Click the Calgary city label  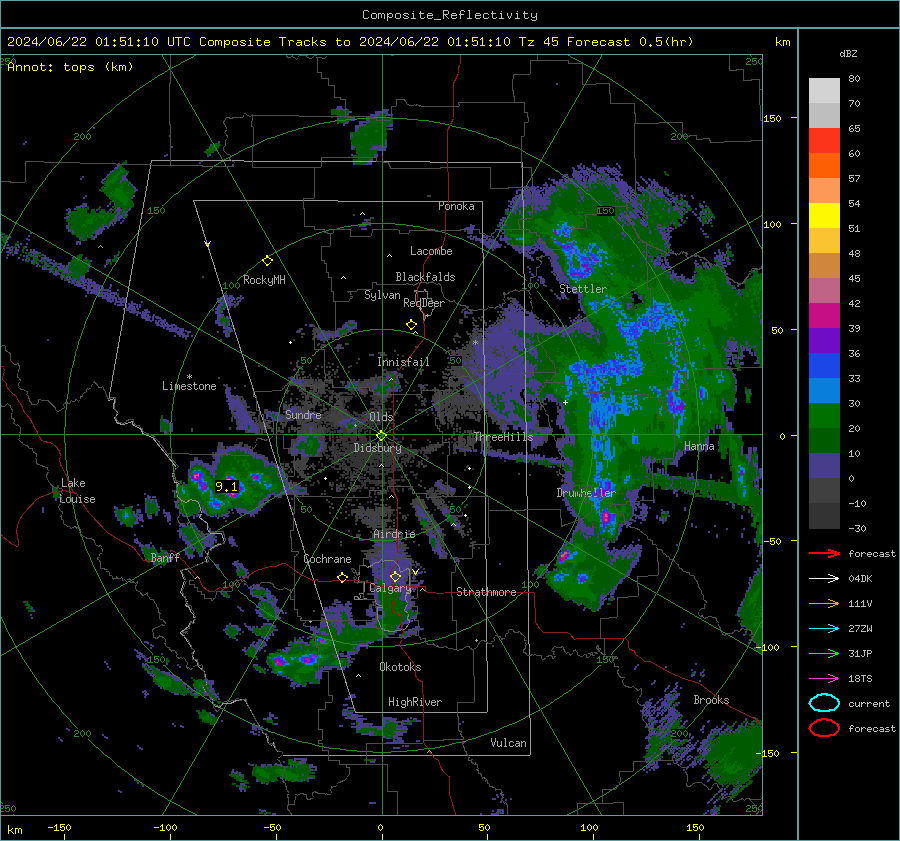[x=390, y=588]
